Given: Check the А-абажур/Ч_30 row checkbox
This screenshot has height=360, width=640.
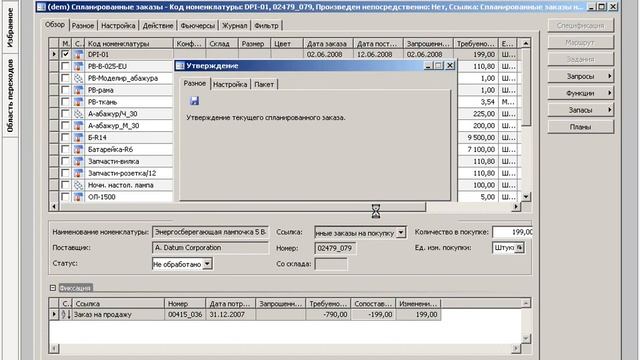Looking at the screenshot, I should pyautogui.click(x=65, y=113).
